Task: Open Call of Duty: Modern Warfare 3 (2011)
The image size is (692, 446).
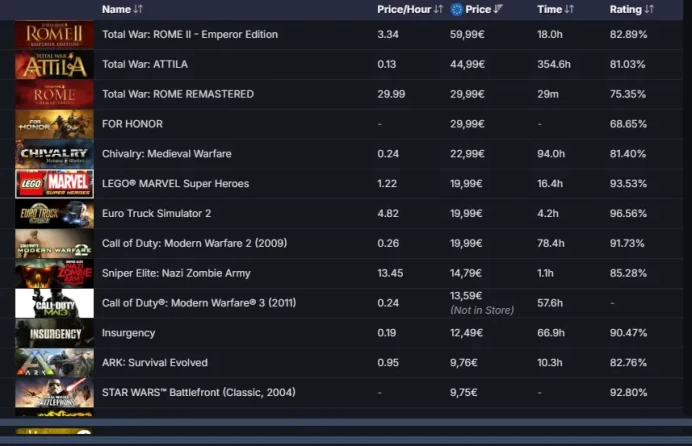Action: pos(199,303)
